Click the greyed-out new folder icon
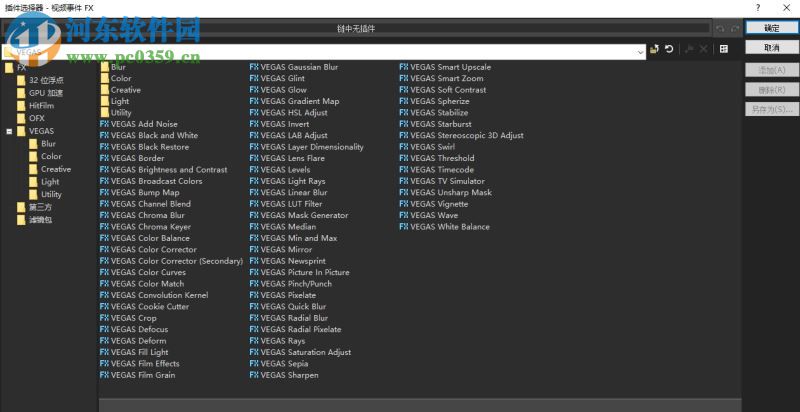Viewport: 800px width, 412px height. coord(689,49)
